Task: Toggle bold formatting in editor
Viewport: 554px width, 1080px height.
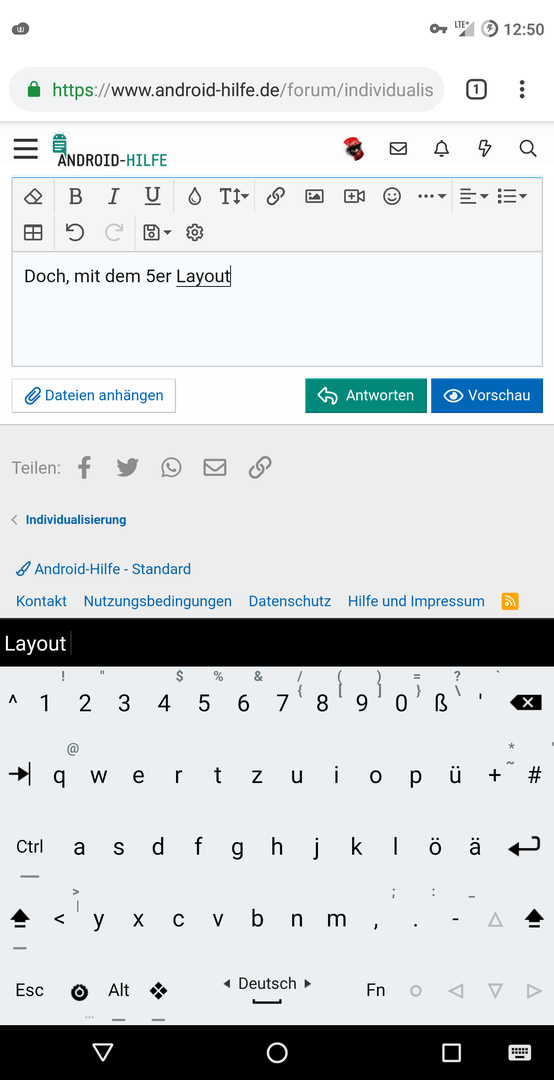Action: pyautogui.click(x=76, y=197)
